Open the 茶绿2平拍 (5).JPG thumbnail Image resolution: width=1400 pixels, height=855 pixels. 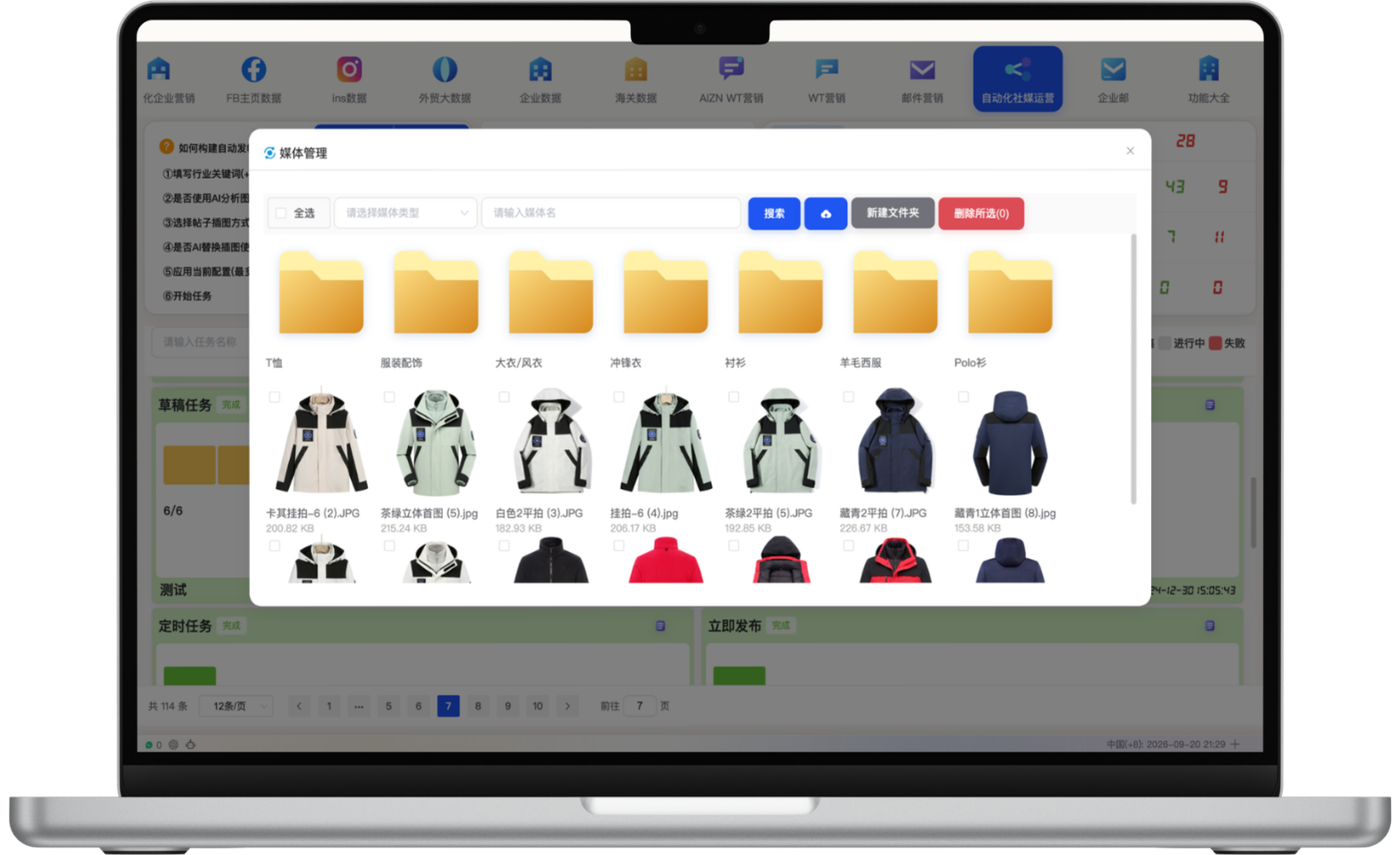pyautogui.click(x=780, y=442)
